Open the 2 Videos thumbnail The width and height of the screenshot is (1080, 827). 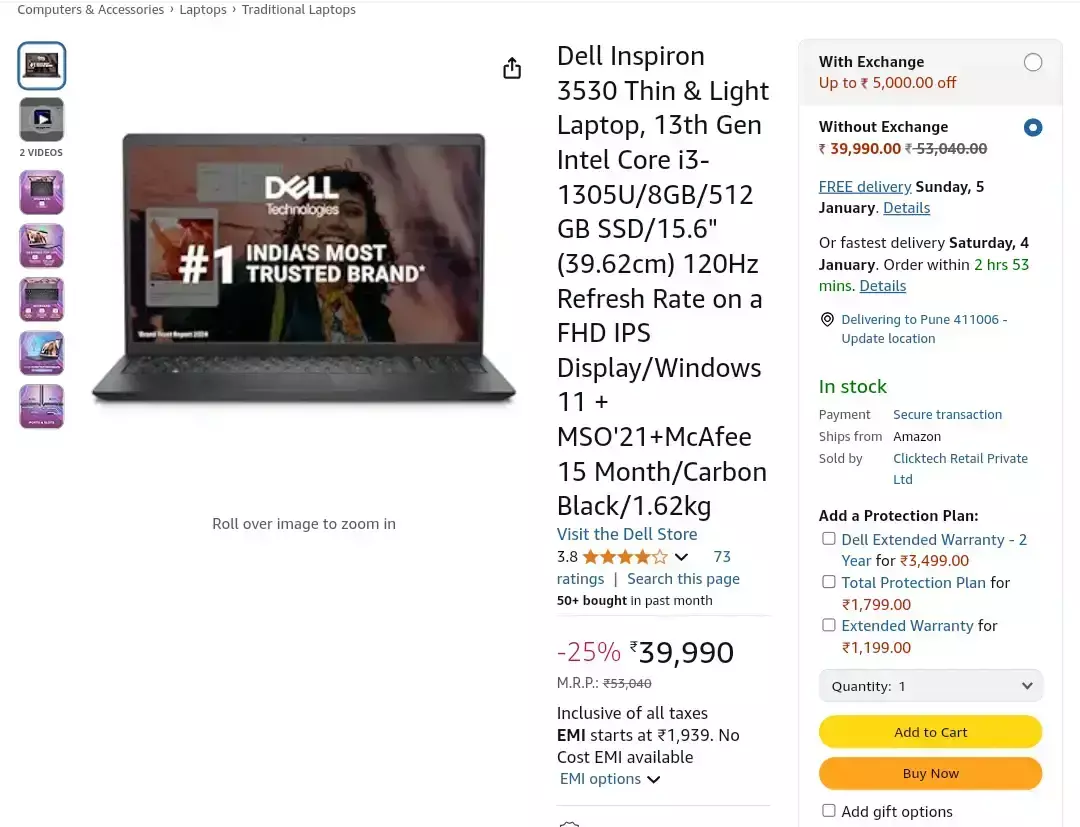pyautogui.click(x=41, y=119)
